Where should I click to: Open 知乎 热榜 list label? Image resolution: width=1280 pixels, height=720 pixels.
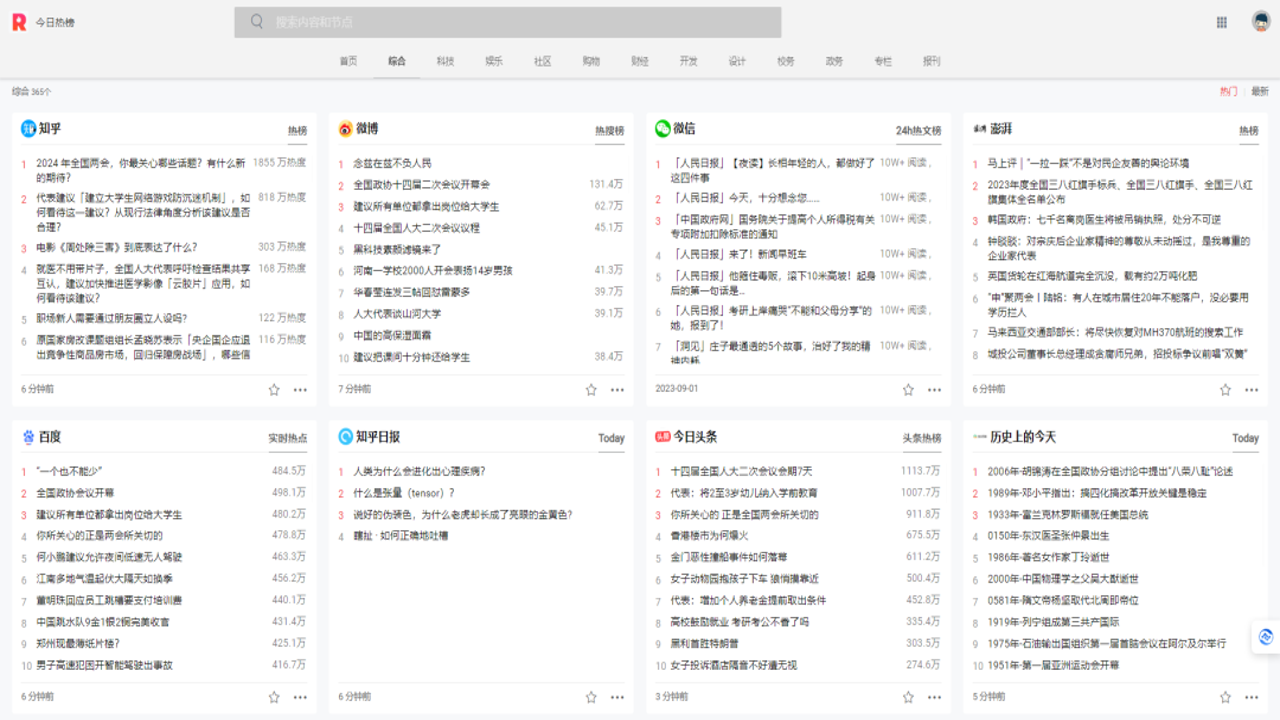point(297,130)
